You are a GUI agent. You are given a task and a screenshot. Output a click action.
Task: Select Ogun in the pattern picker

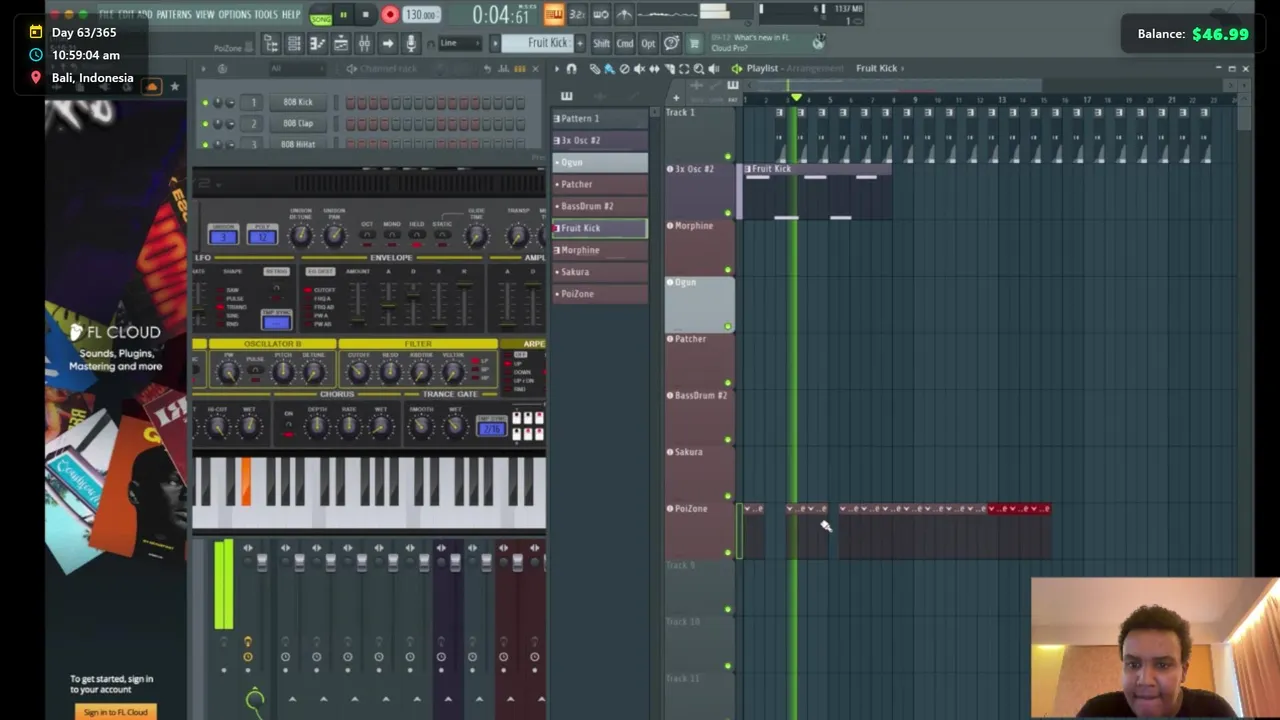coord(600,162)
